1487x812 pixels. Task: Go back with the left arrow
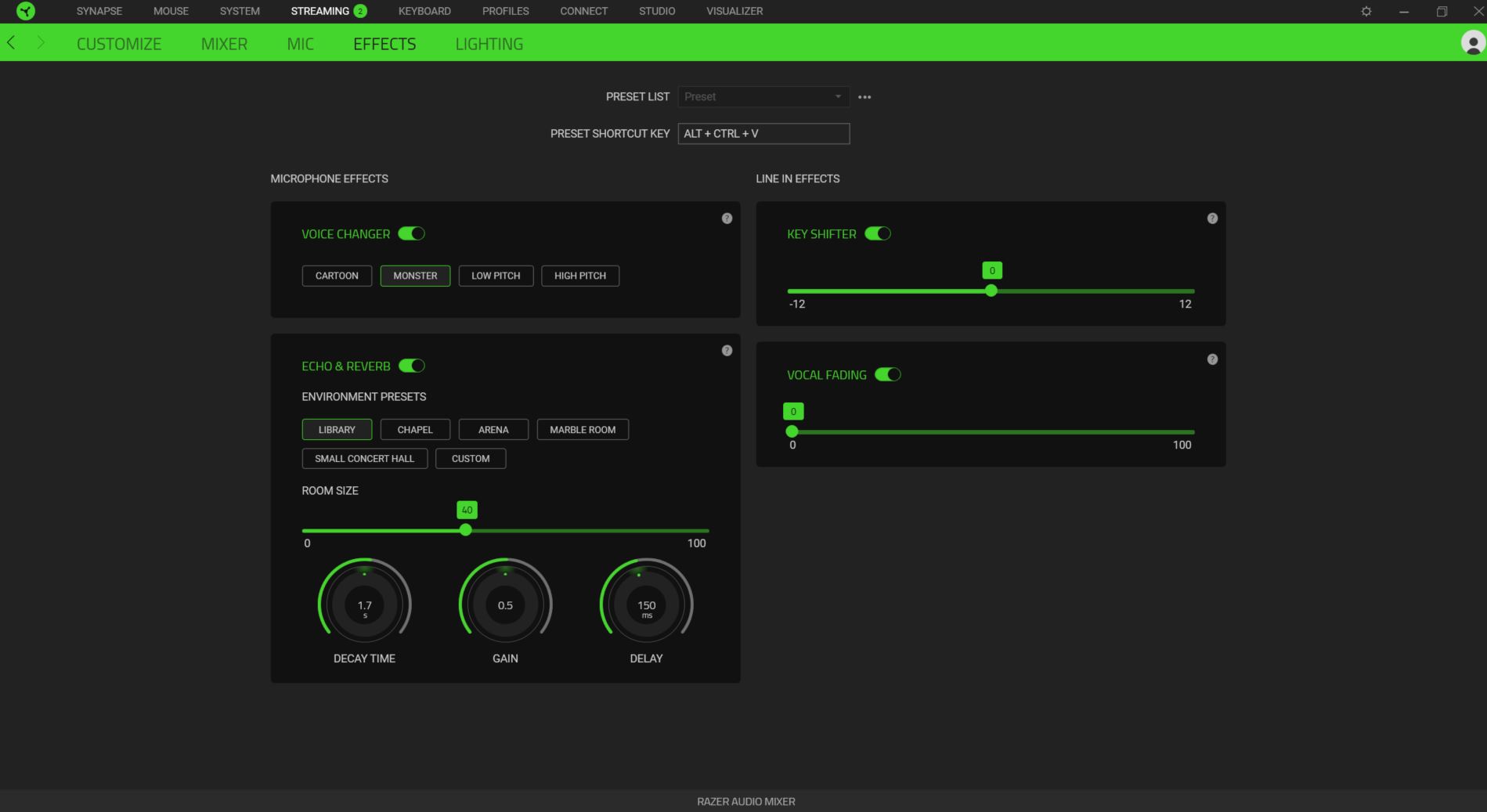click(11, 43)
